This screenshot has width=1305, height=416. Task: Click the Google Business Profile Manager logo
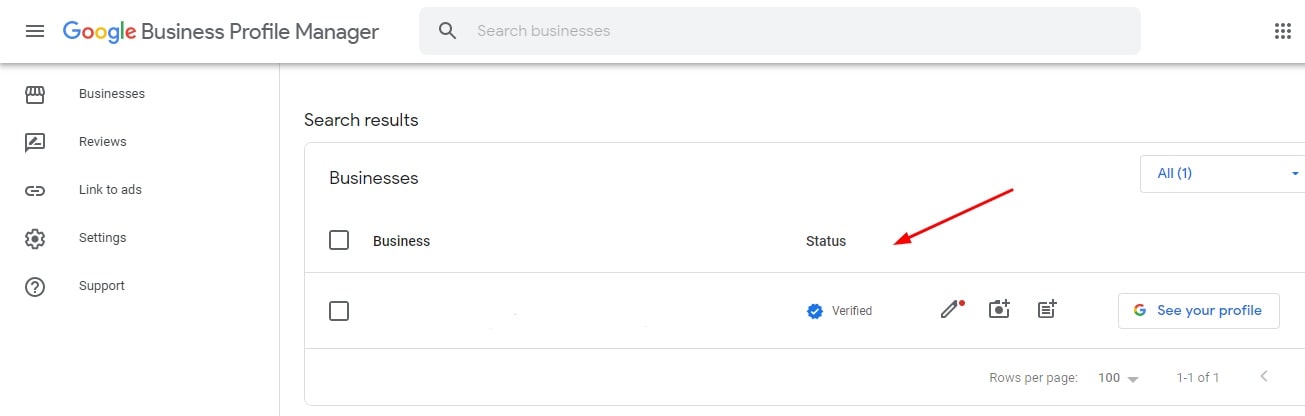221,31
